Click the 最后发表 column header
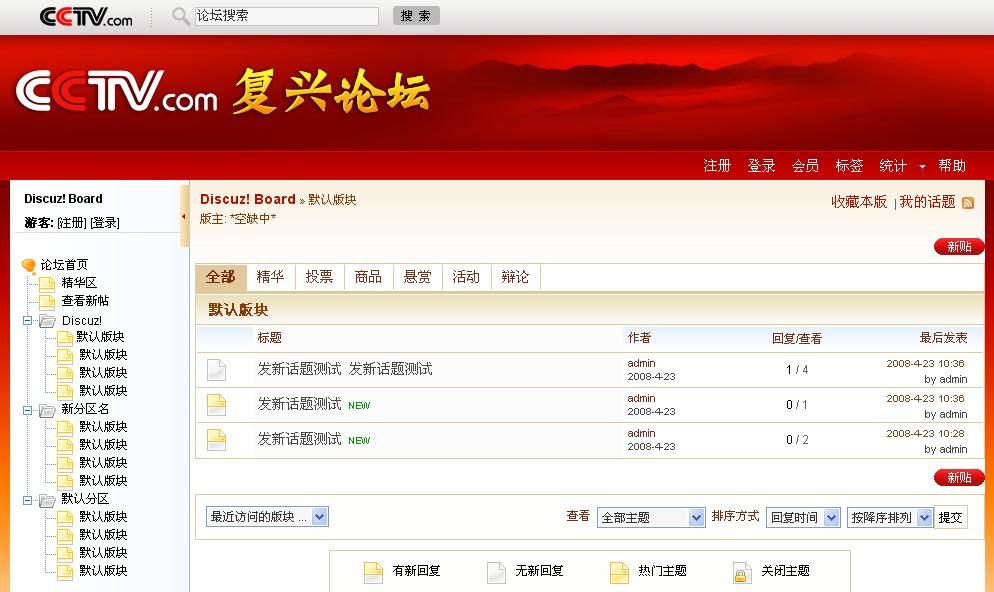 pyautogui.click(x=943, y=338)
